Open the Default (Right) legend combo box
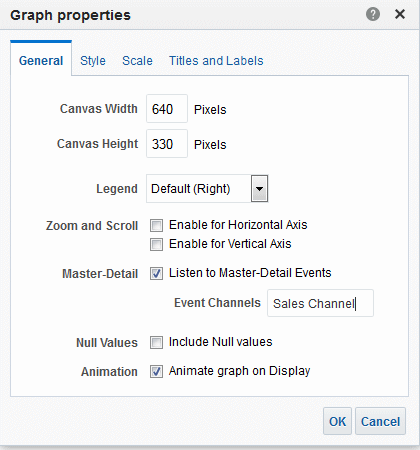 click(x=207, y=189)
